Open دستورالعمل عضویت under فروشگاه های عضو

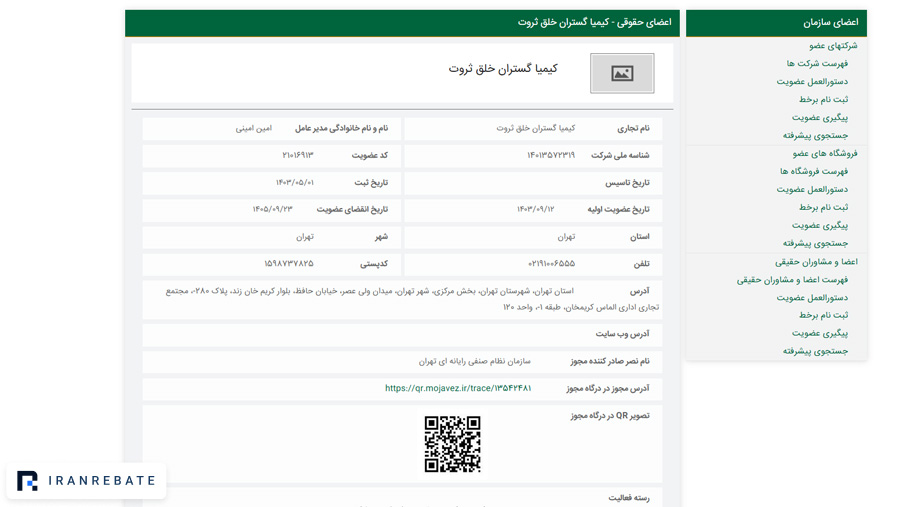click(812, 189)
